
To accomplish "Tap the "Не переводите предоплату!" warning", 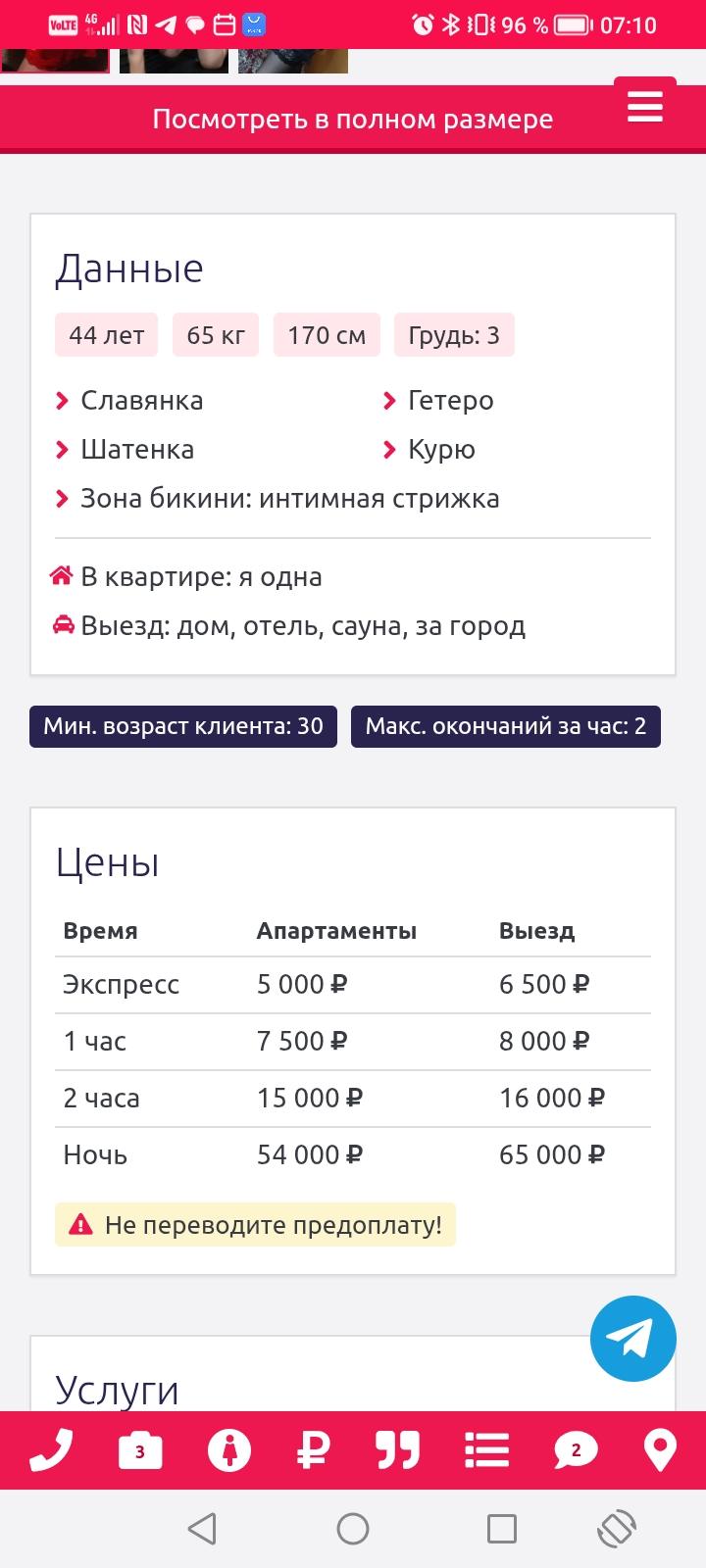I will click(256, 1225).
